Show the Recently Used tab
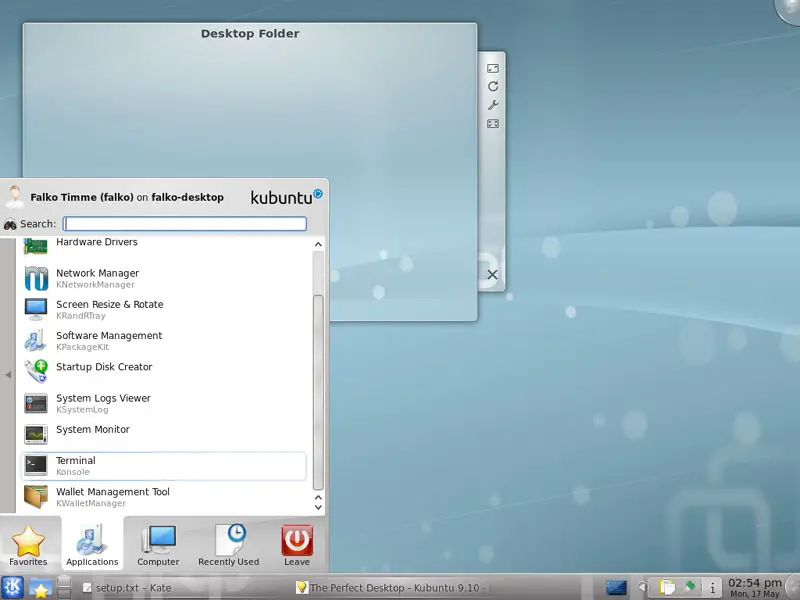The image size is (800, 600). (x=229, y=545)
